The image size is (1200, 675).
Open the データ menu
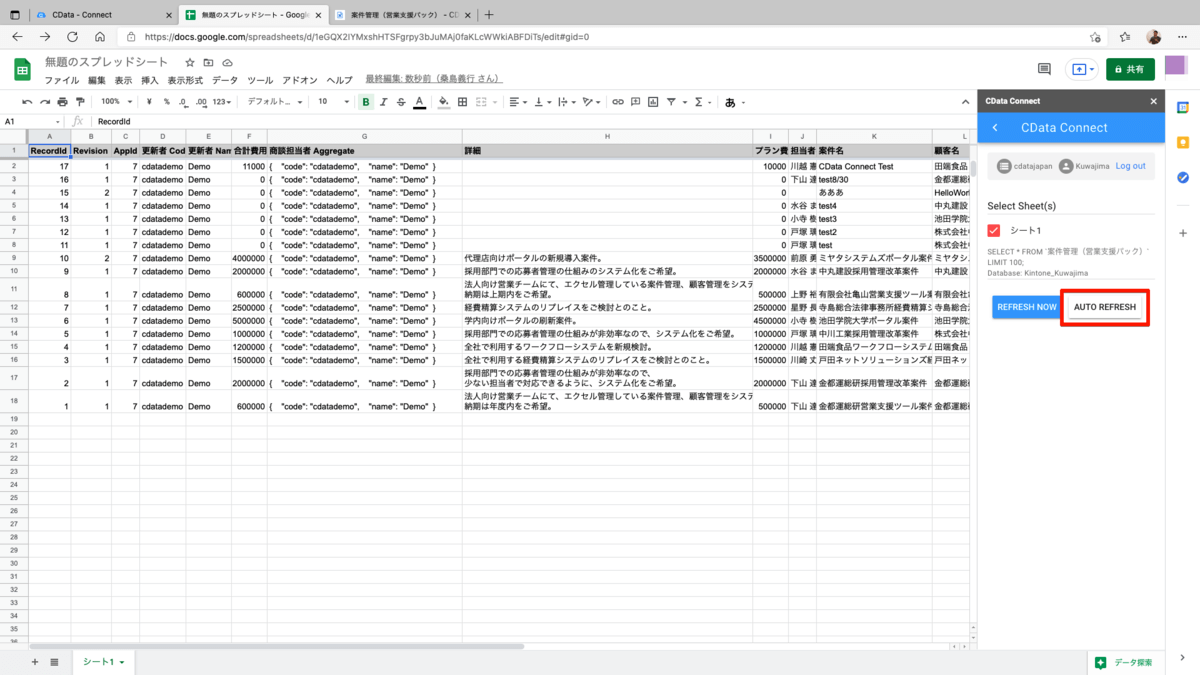tap(225, 80)
